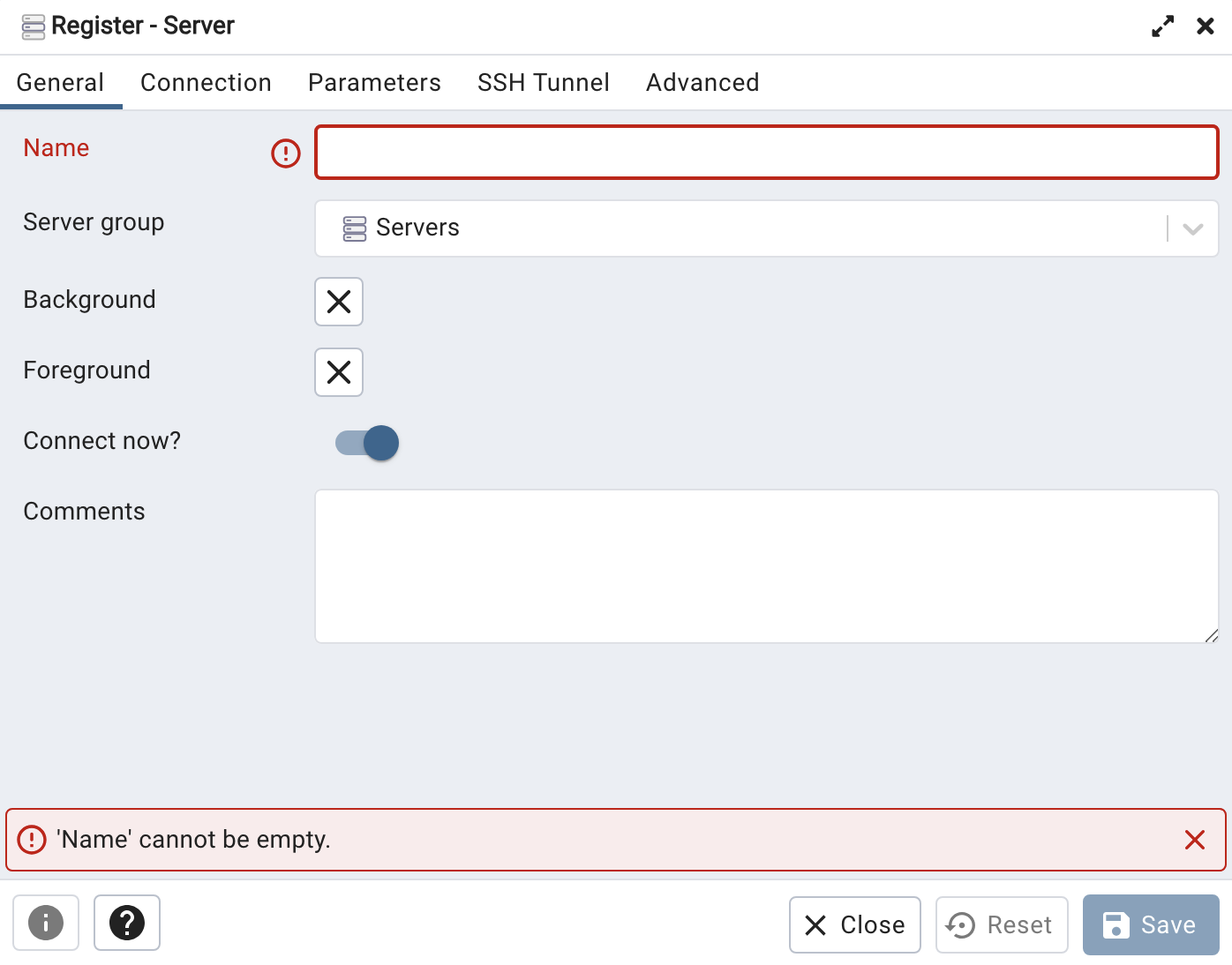The height and width of the screenshot is (965, 1232).
Task: Click the alert icon in error banner
Action: [32, 840]
